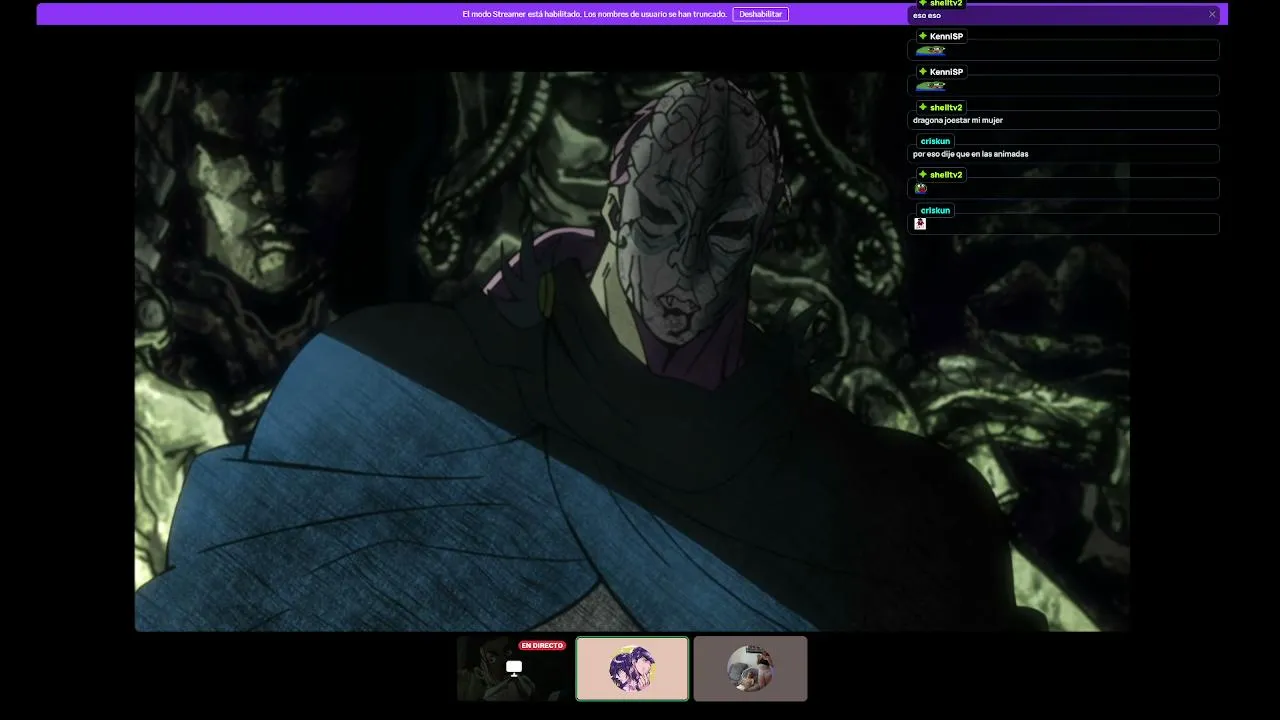Click the green badge icon beside shelltv2 above 'dragona joestar'
Viewport: 1280px width, 720px height.
click(x=923, y=107)
